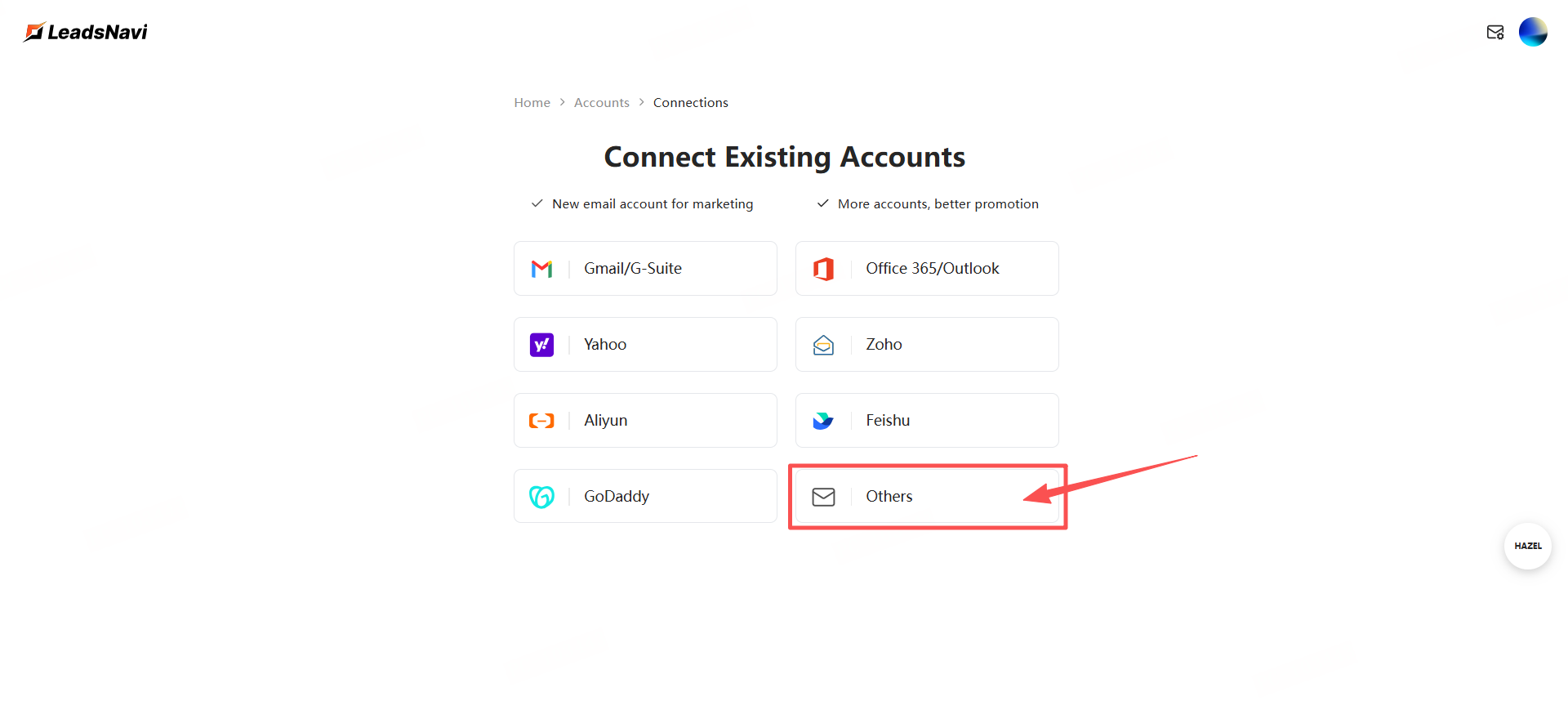Open the user profile avatar

pyautogui.click(x=1533, y=32)
